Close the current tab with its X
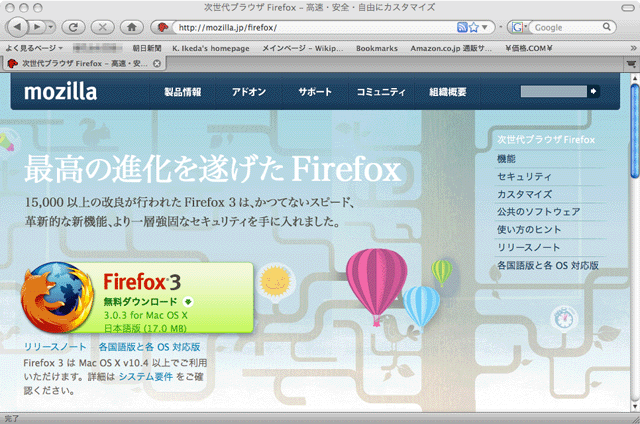640x424 pixels. (x=157, y=64)
